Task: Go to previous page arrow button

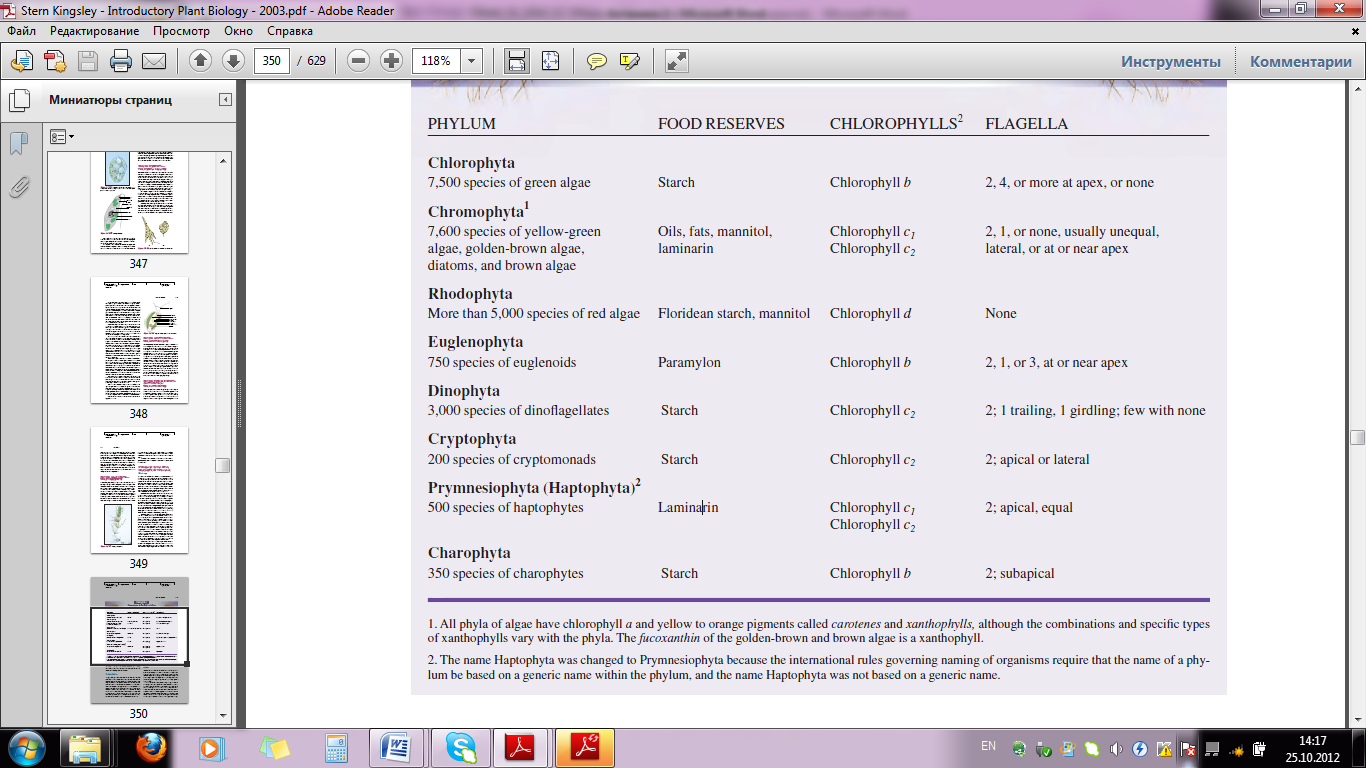Action: click(200, 61)
